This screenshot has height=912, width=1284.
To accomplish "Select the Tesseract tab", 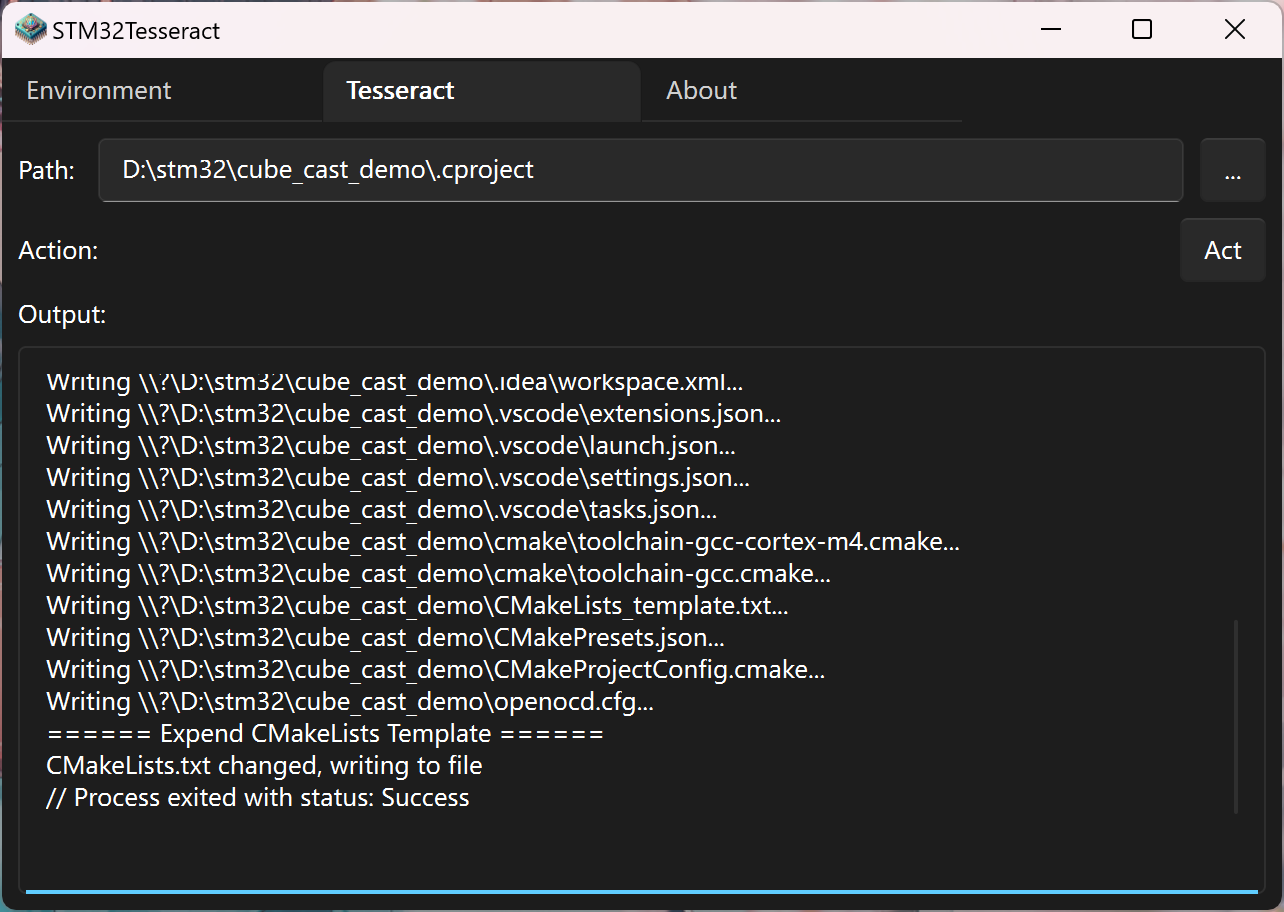I will [481, 91].
